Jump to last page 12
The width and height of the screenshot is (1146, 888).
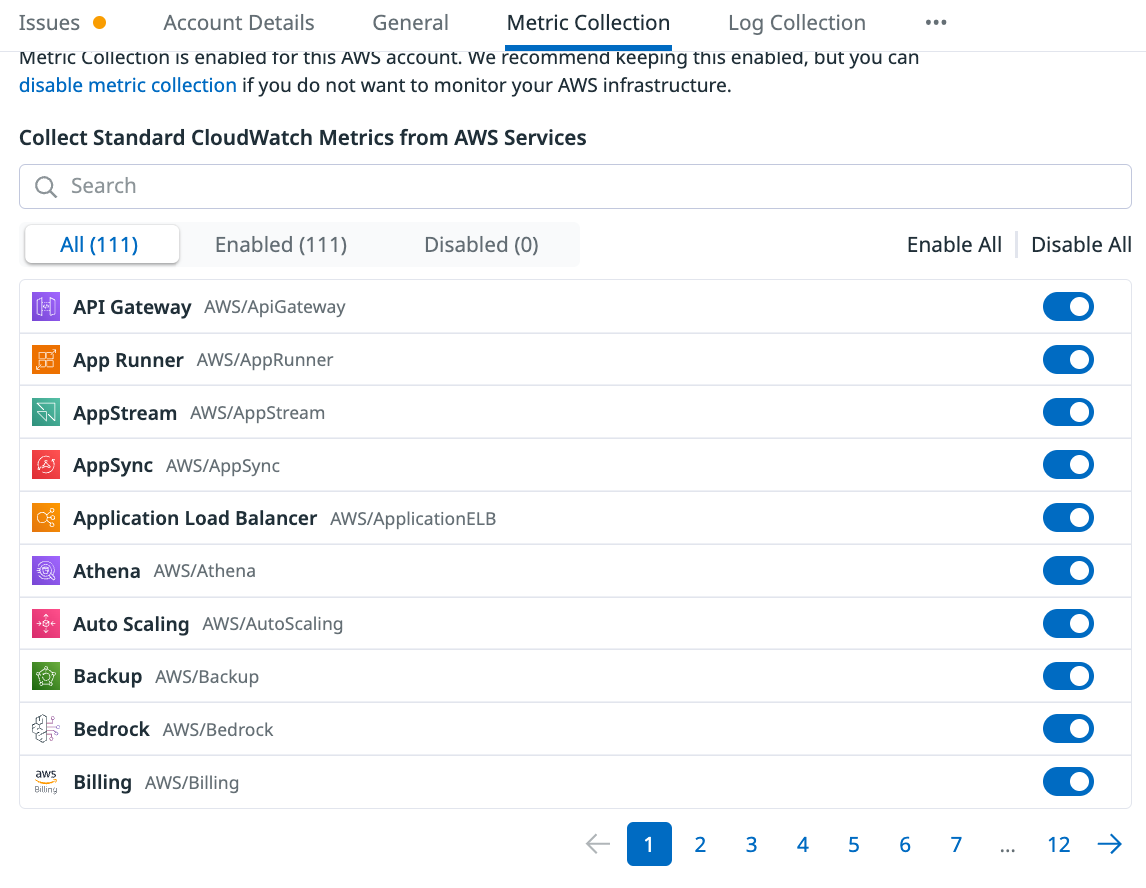(x=1058, y=844)
